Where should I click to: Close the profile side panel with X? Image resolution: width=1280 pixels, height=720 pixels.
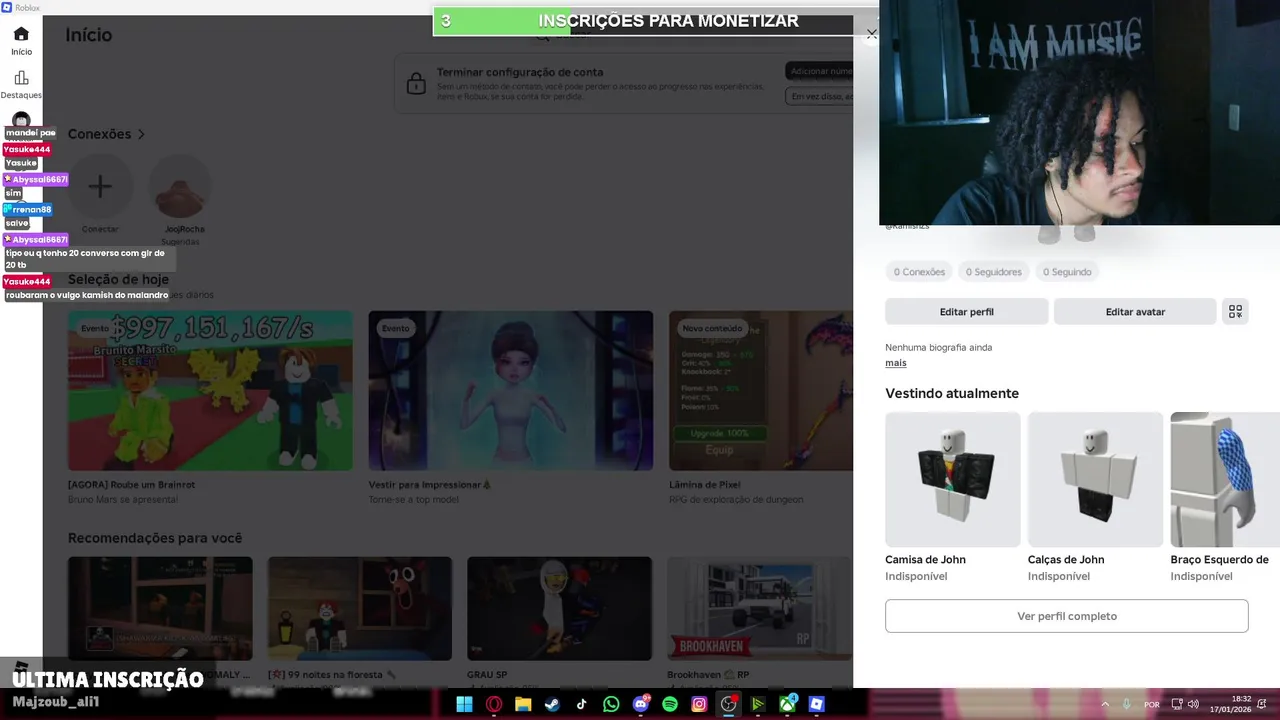point(871,33)
